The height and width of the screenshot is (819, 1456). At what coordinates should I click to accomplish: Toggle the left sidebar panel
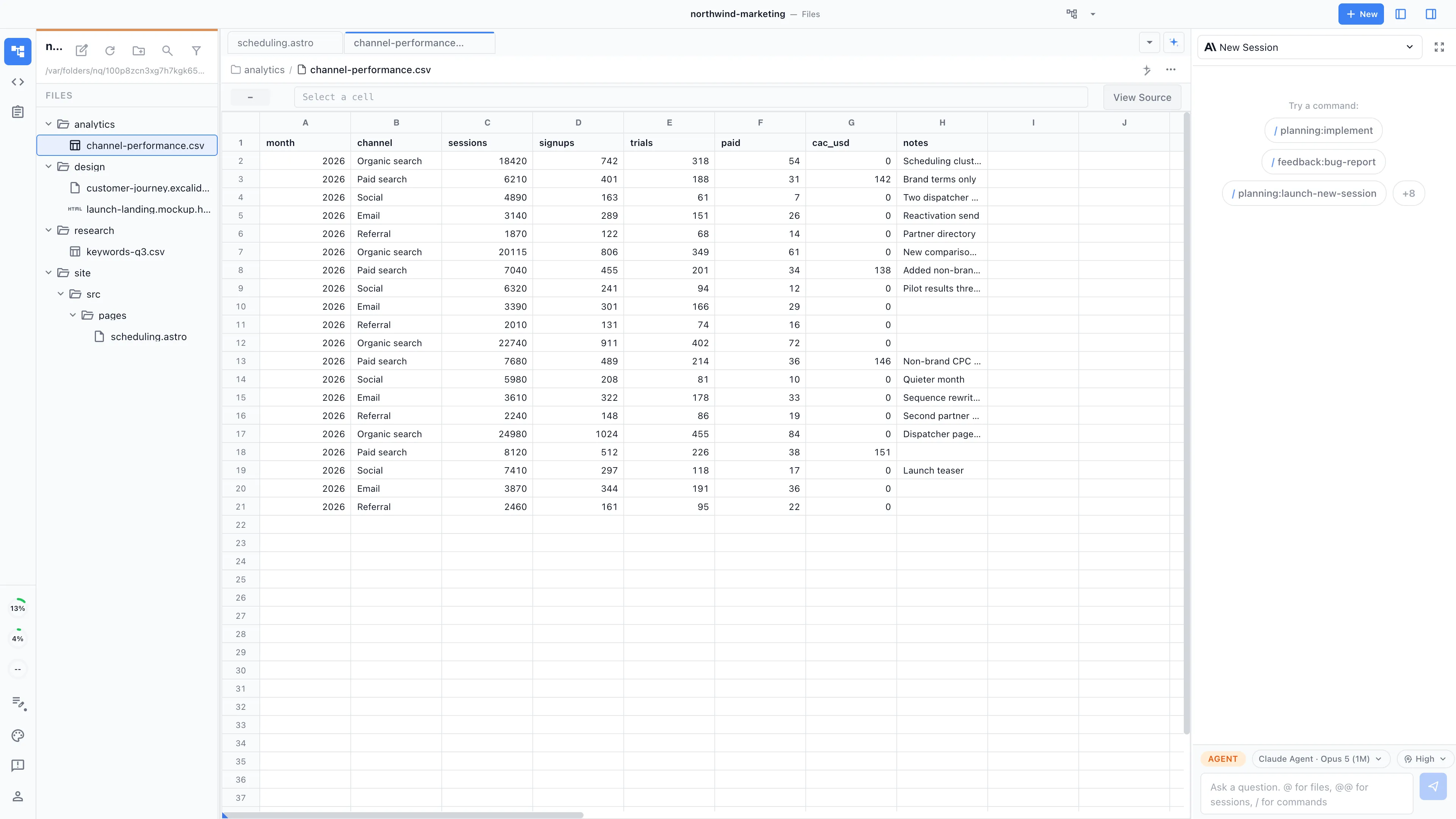[1401, 14]
